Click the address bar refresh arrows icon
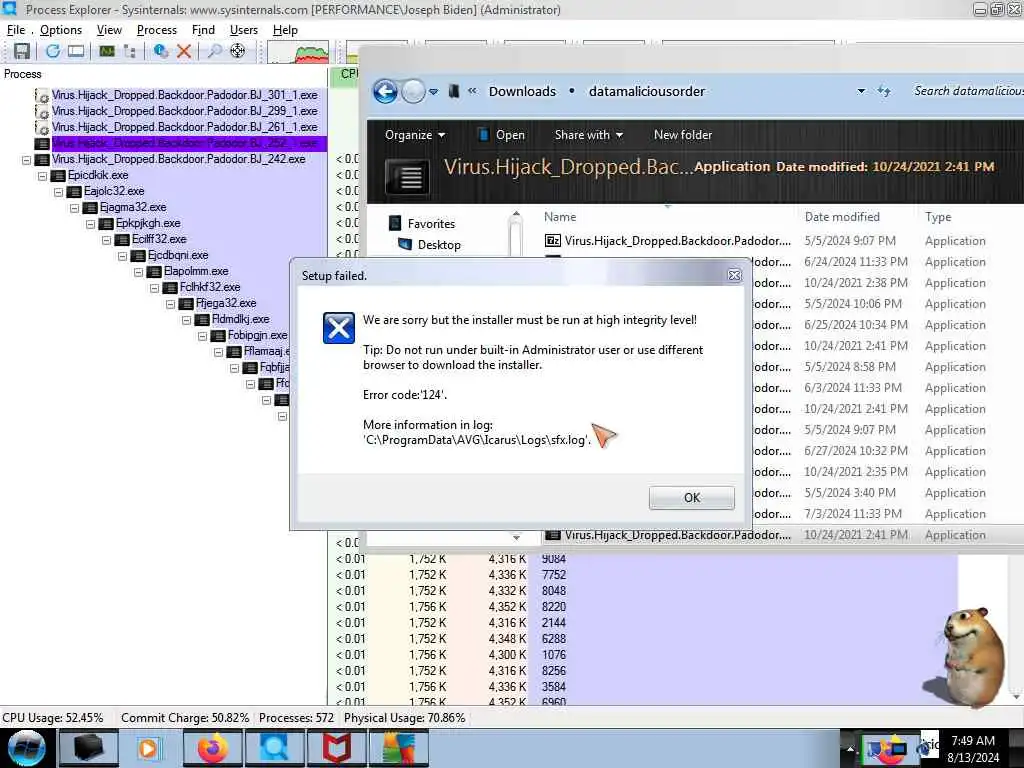 884,91
